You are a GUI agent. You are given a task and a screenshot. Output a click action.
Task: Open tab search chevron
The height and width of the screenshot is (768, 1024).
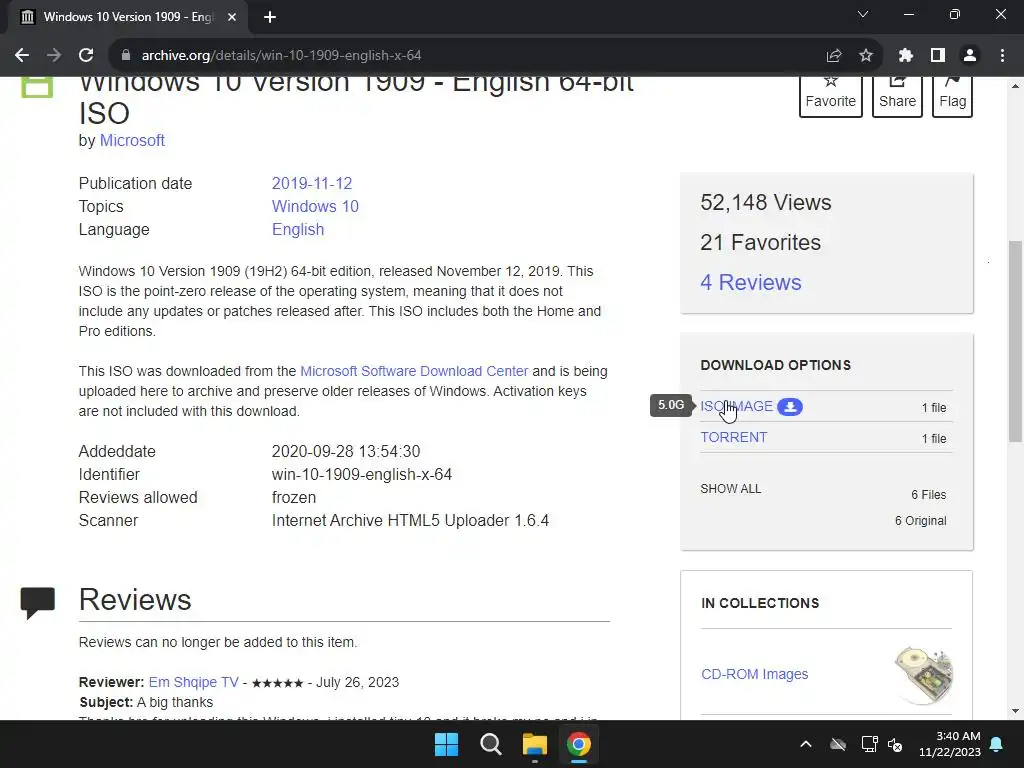(x=863, y=14)
